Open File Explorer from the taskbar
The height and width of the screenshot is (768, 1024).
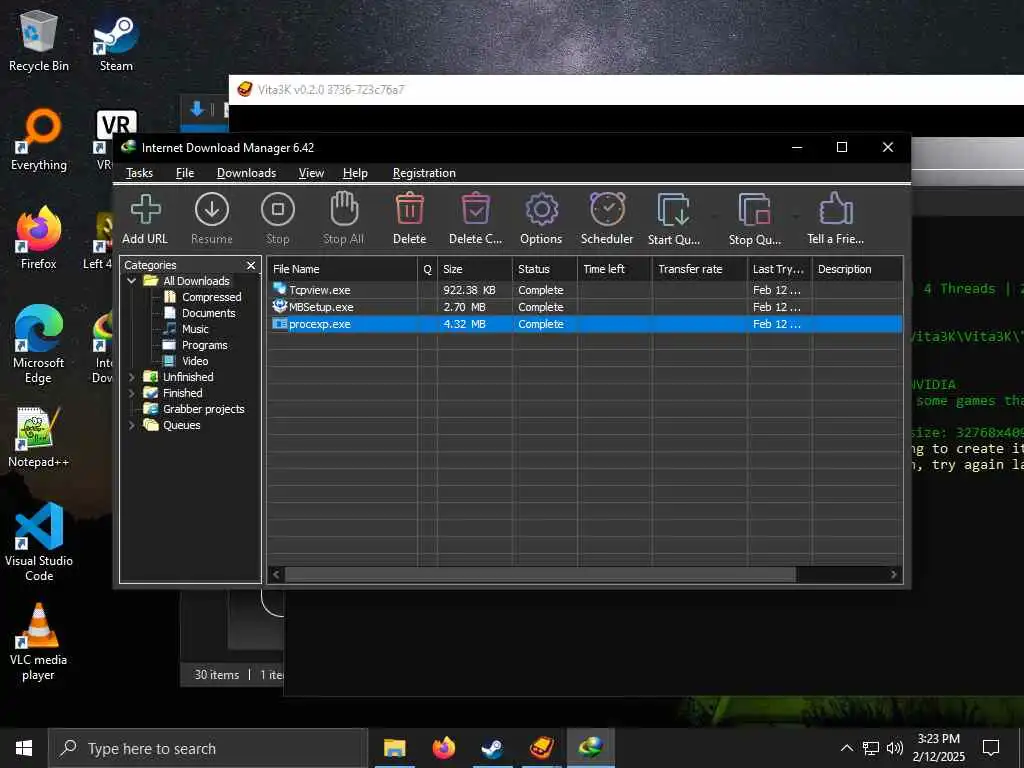click(x=394, y=748)
